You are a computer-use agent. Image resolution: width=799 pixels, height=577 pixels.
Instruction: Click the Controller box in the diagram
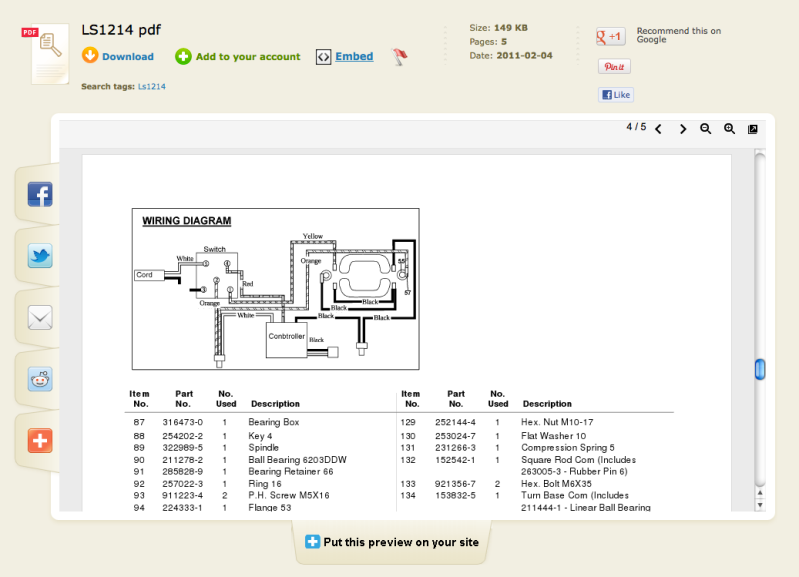coord(286,340)
